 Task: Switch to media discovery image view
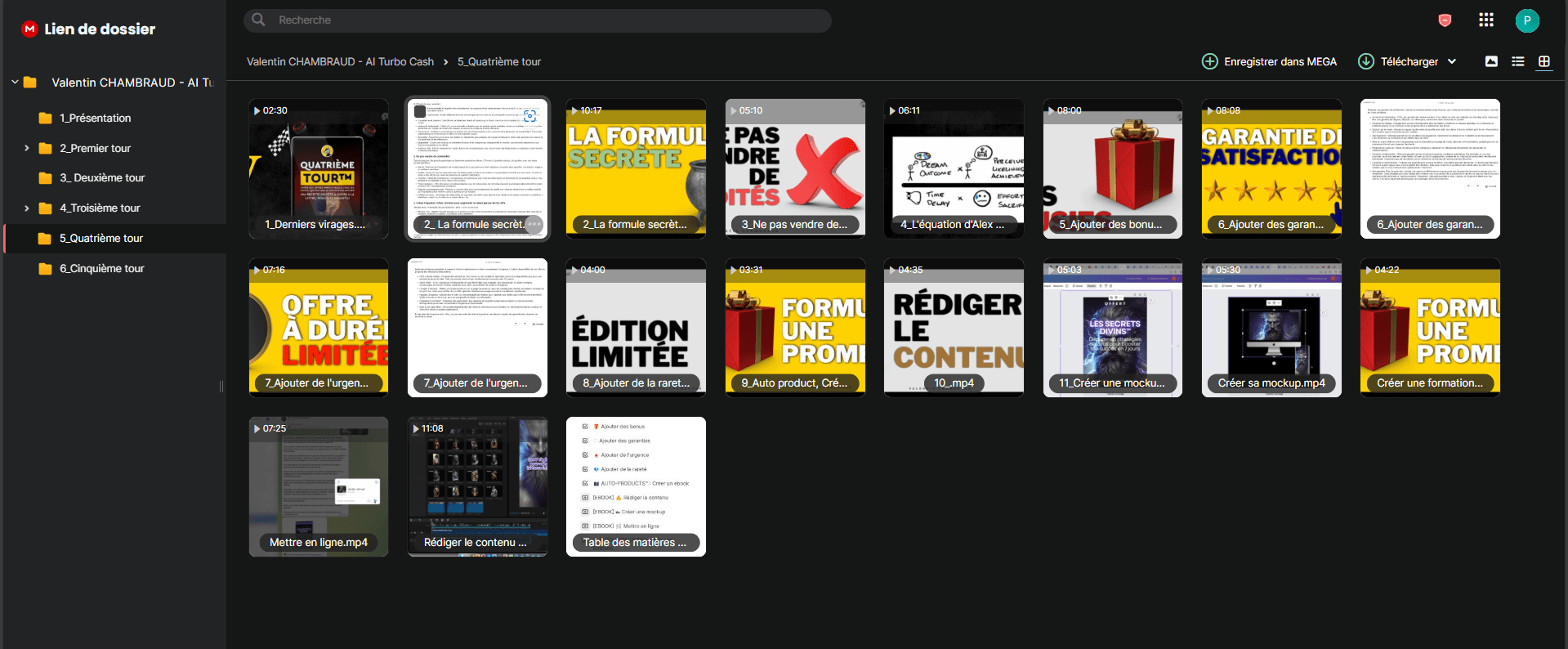tap(1491, 61)
